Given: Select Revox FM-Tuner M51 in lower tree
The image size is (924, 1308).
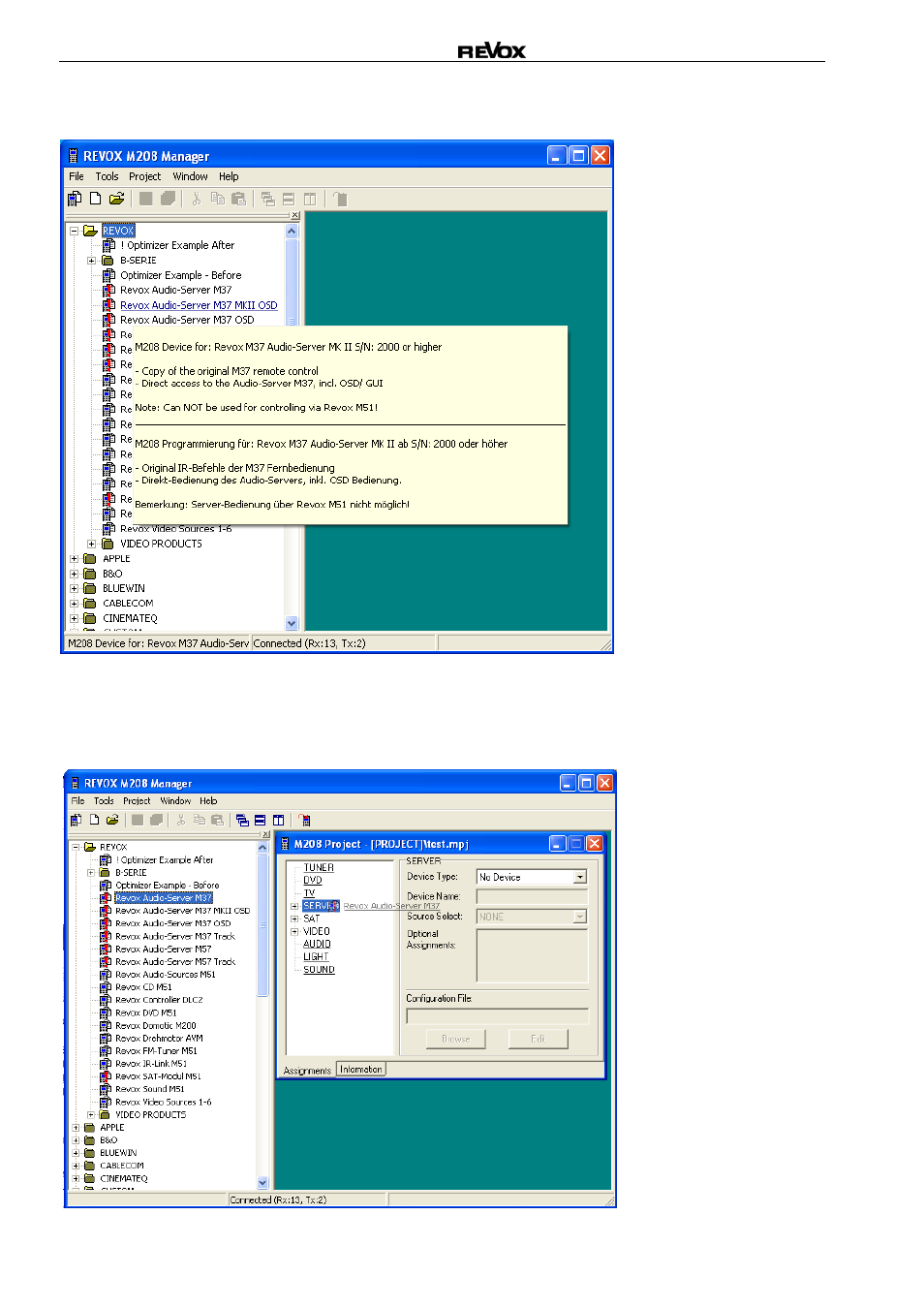Looking at the screenshot, I should (x=156, y=1051).
